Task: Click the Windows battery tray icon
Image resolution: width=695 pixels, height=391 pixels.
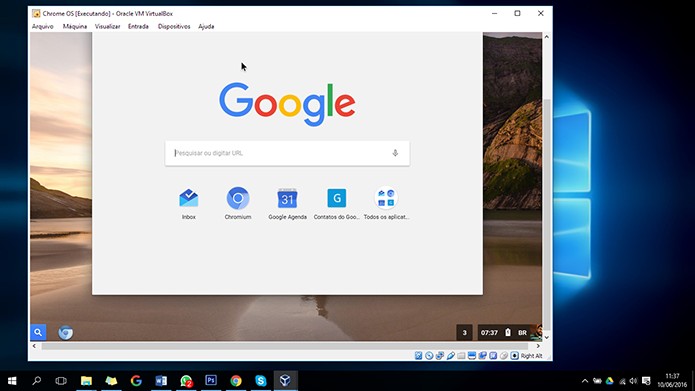Action: tap(597, 381)
